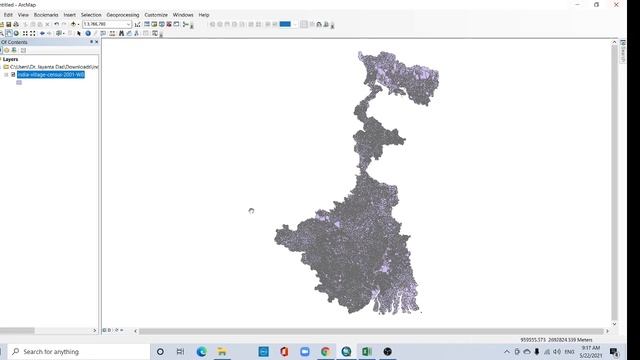Click the layer's purple symbol swatch
Screen dimensions: 640x360
(x=19, y=82)
